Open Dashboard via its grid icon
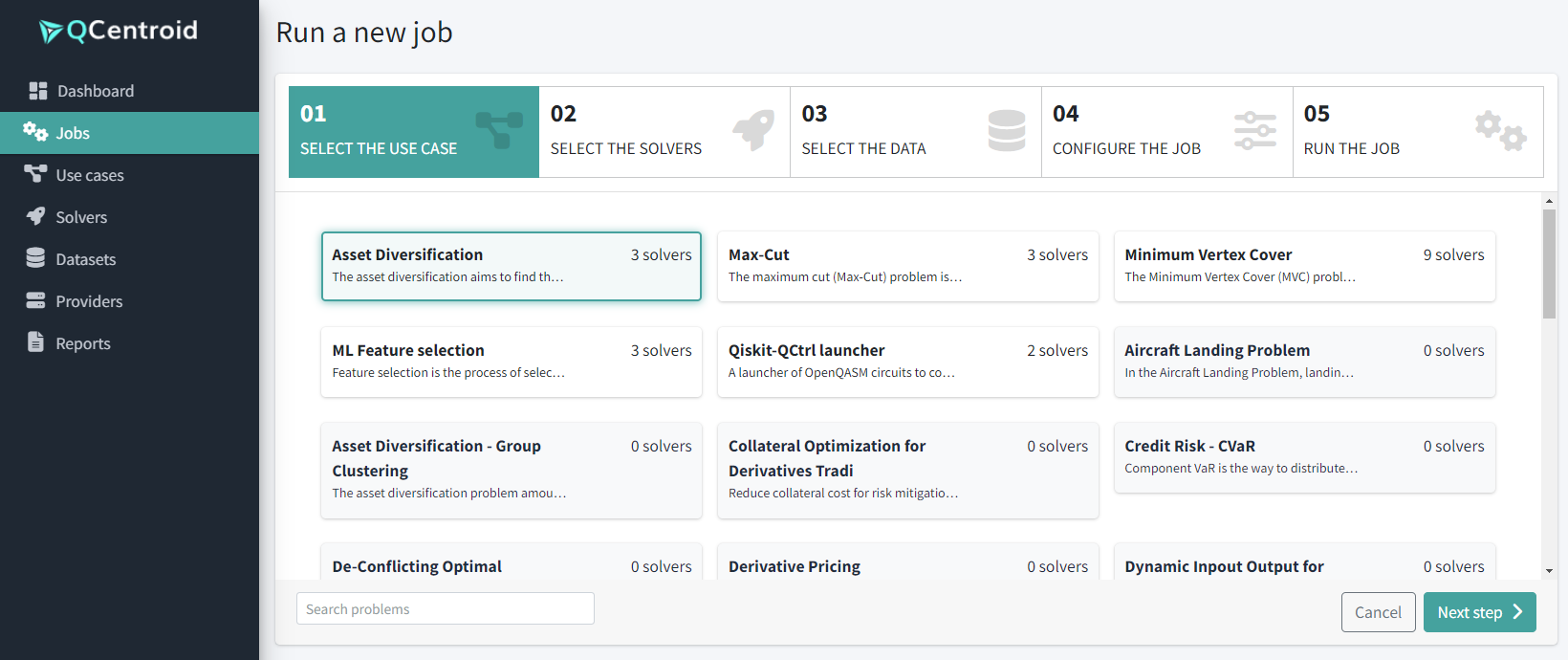The height and width of the screenshot is (660, 1568). pos(37,91)
